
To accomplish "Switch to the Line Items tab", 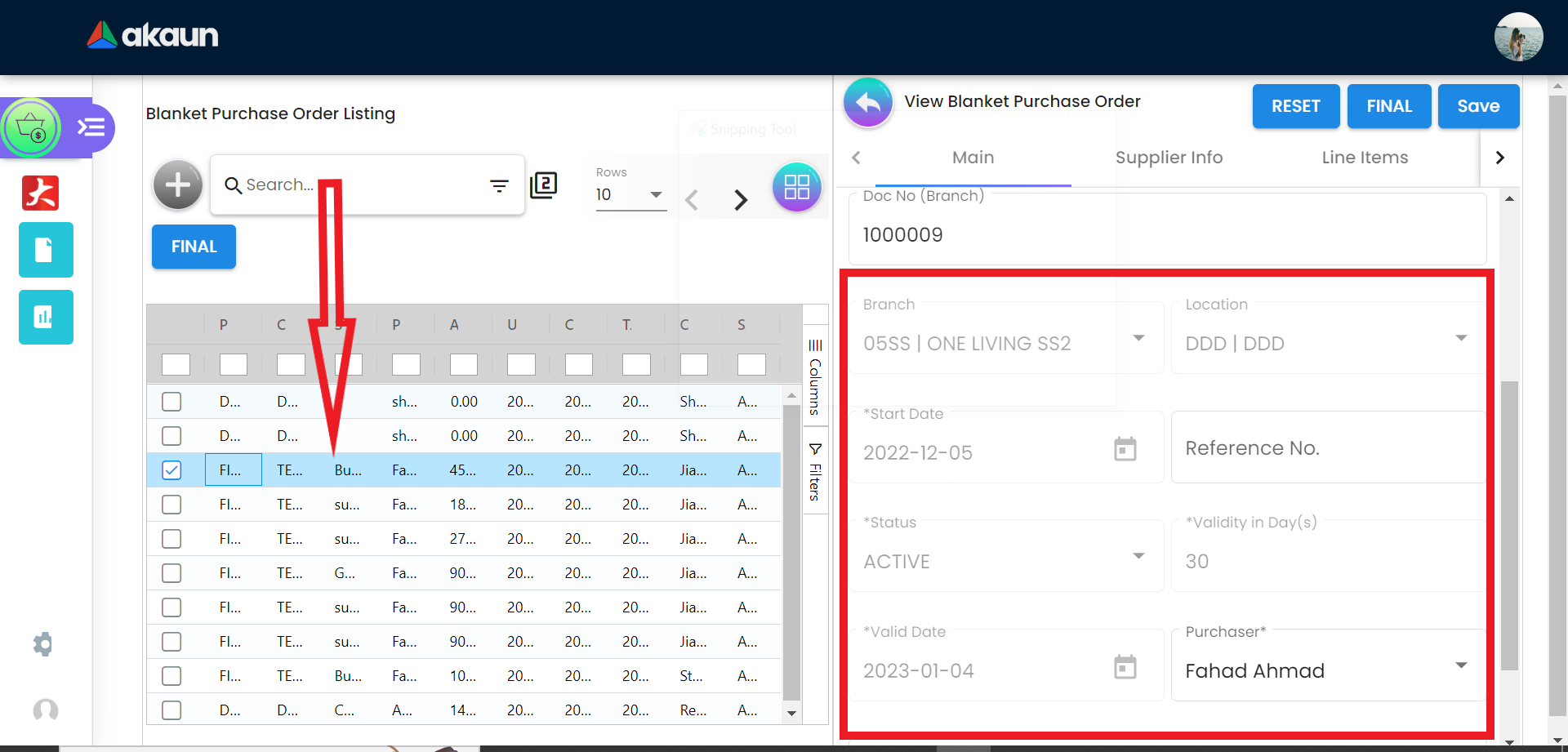I will [x=1365, y=158].
